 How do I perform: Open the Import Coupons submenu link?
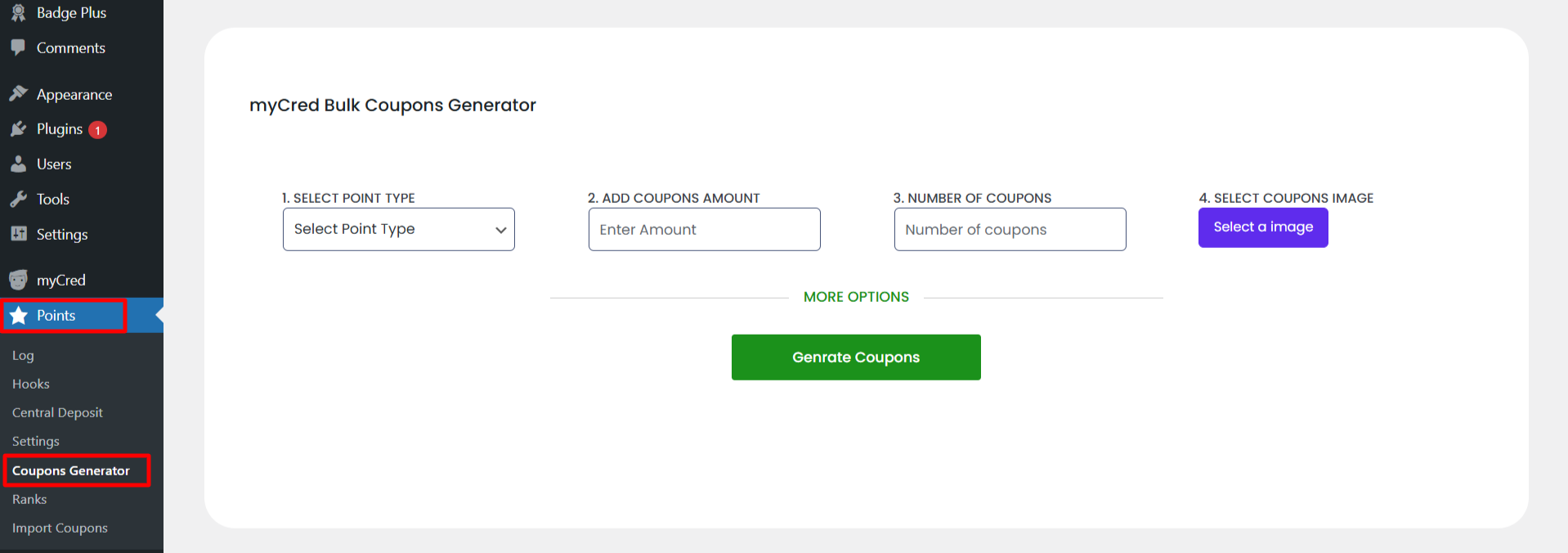(x=60, y=528)
